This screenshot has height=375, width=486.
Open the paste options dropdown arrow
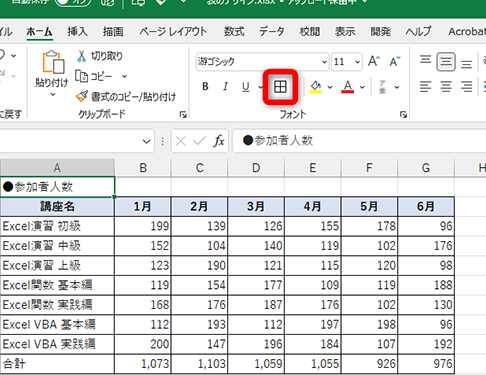click(x=53, y=95)
